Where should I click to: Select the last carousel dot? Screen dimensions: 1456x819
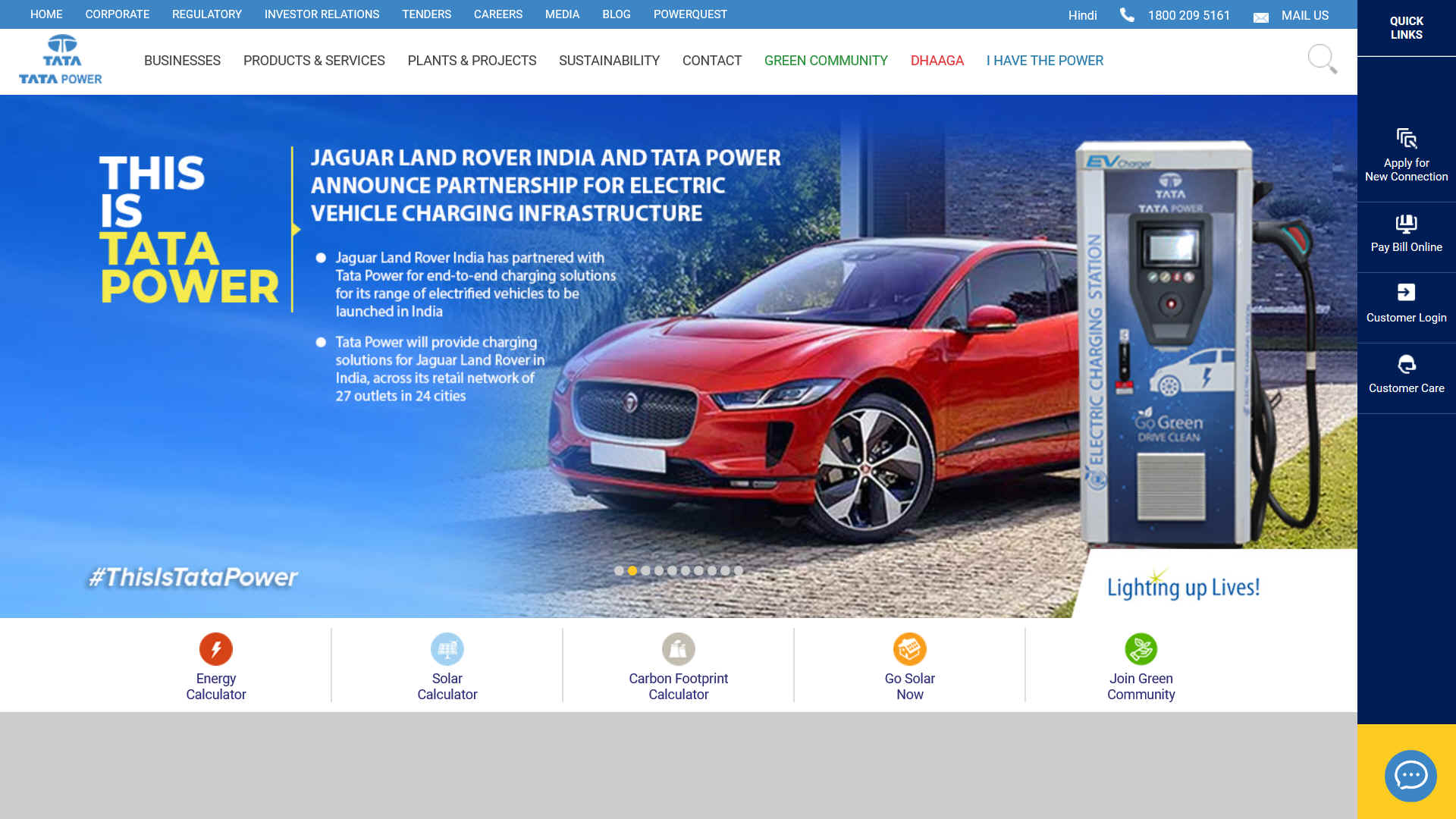pyautogui.click(x=739, y=571)
